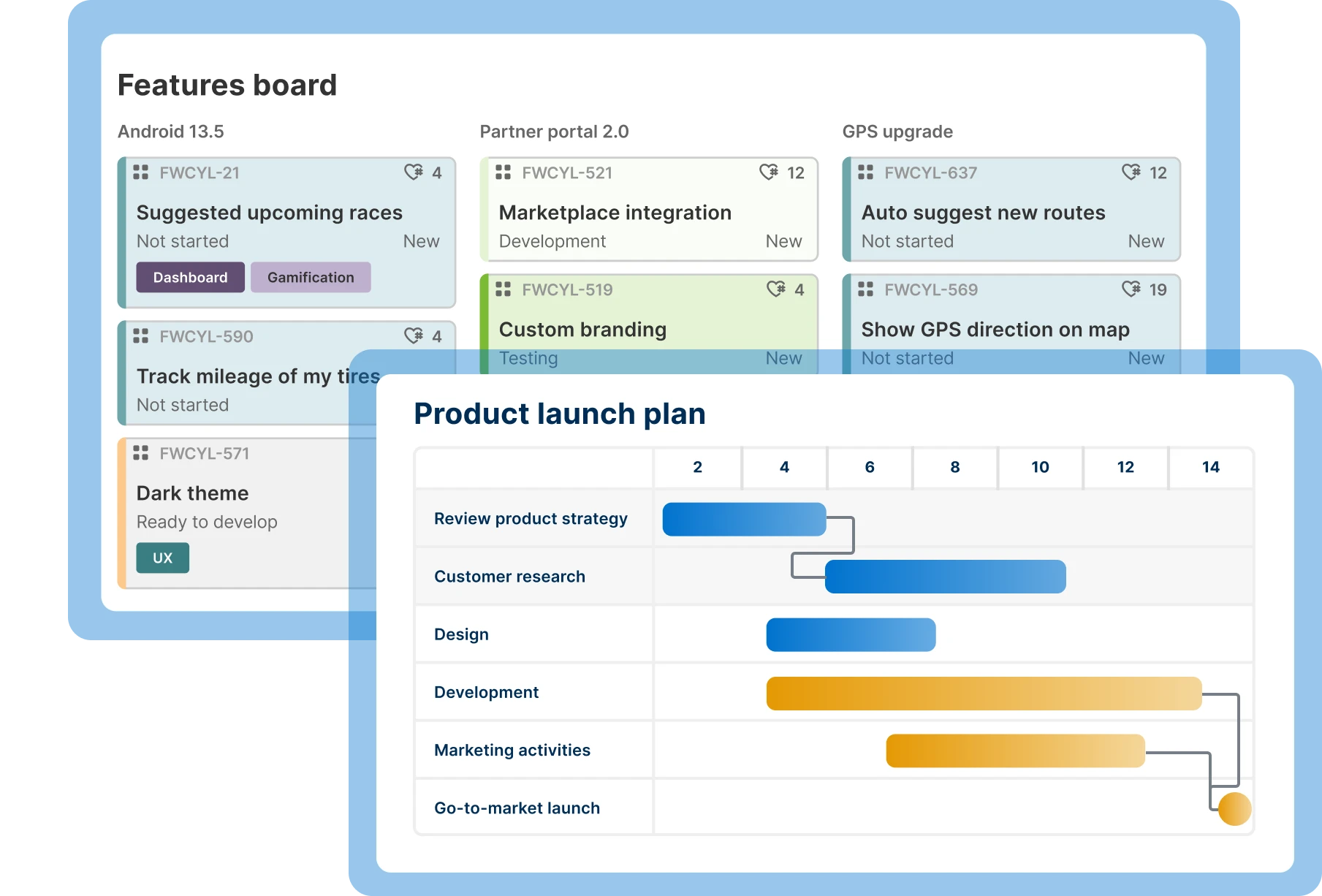This screenshot has width=1322, height=896.
Task: Click the grid icon beside FWCYL-21
Action: point(141,172)
